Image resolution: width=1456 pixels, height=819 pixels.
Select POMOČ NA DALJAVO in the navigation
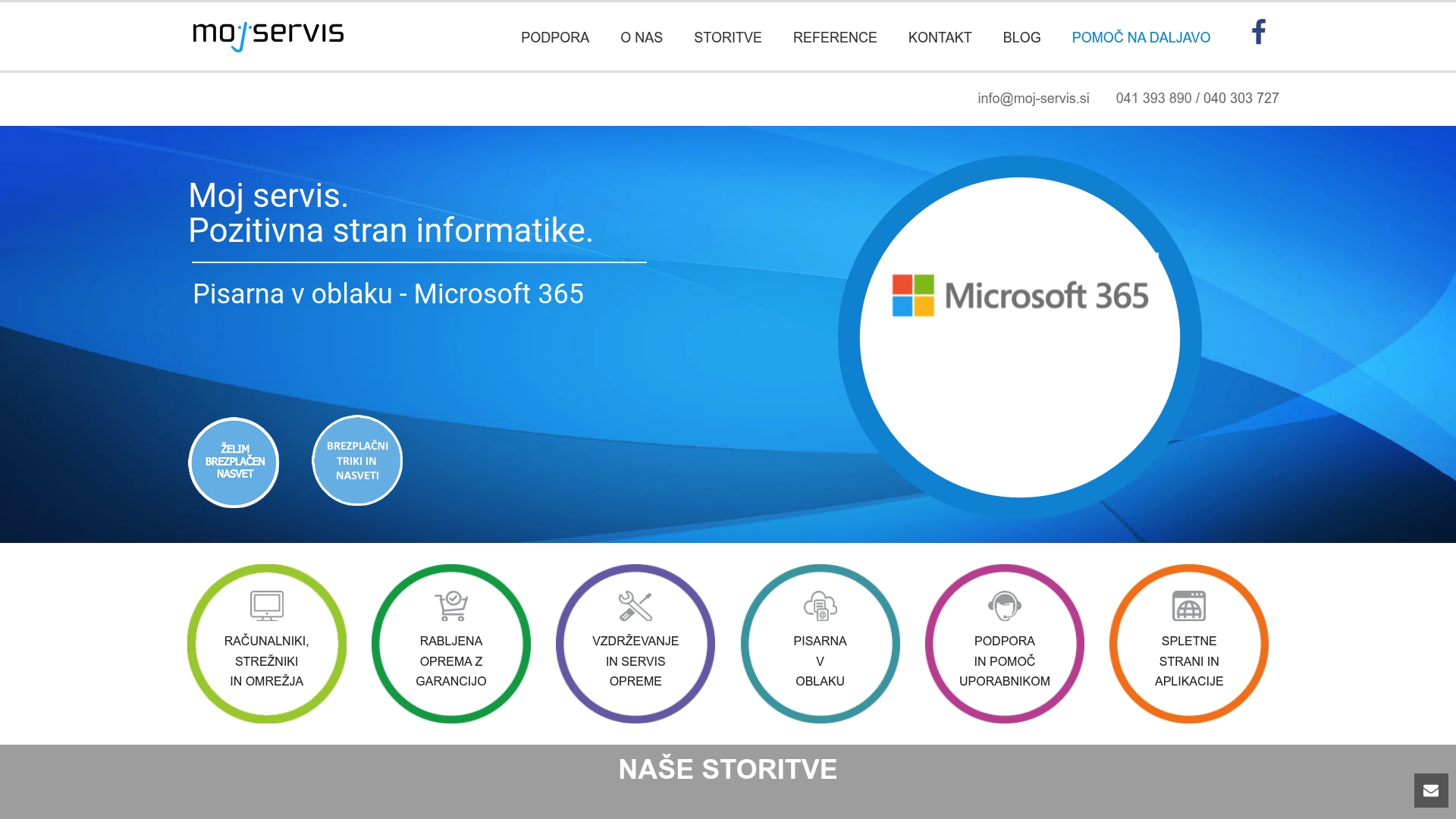(1141, 37)
